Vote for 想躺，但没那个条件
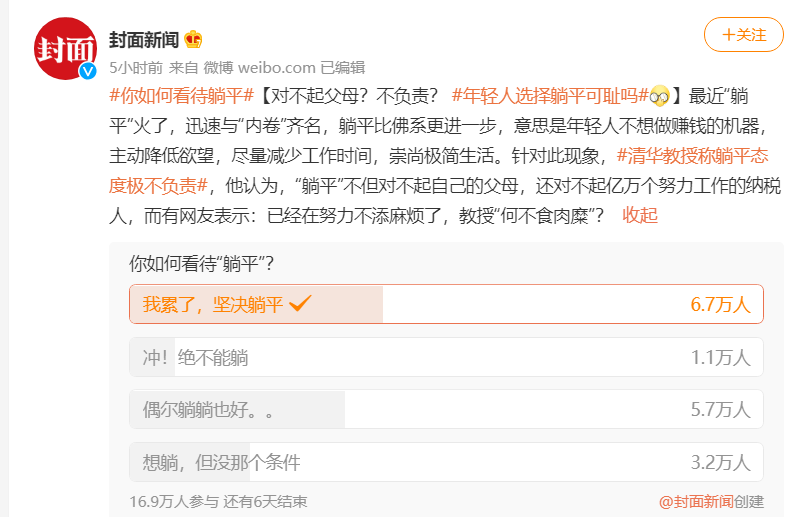 pyautogui.click(x=446, y=462)
